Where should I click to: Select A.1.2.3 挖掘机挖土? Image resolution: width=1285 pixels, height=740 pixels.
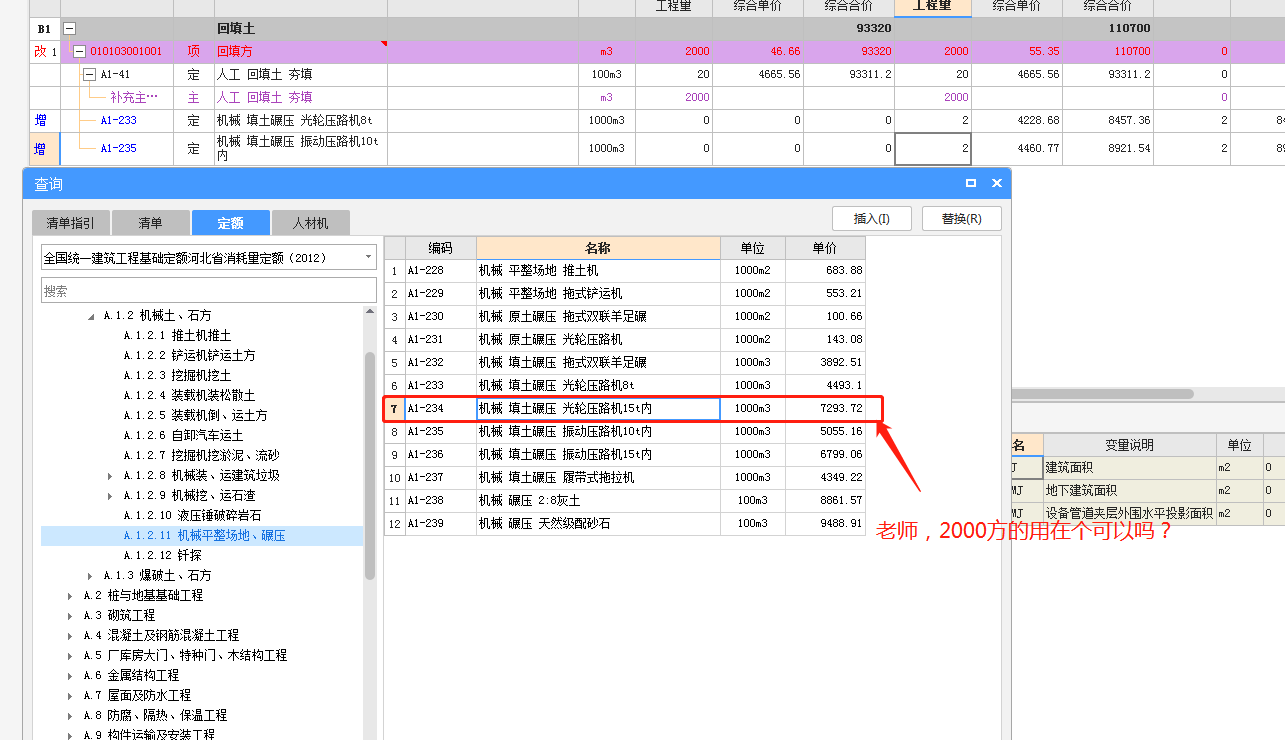tap(177, 376)
